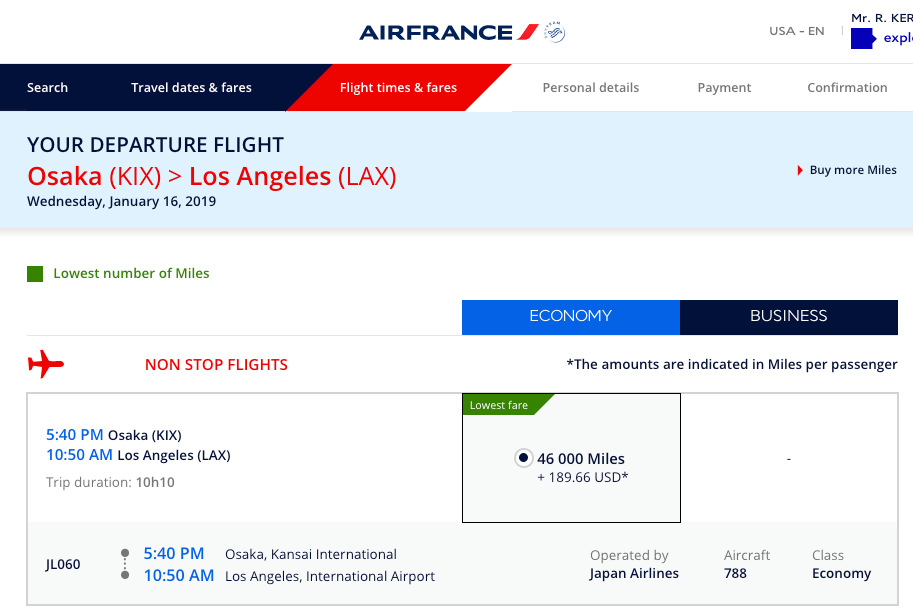The height and width of the screenshot is (613, 913).
Task: Click the Personal details step
Action: click(x=590, y=88)
